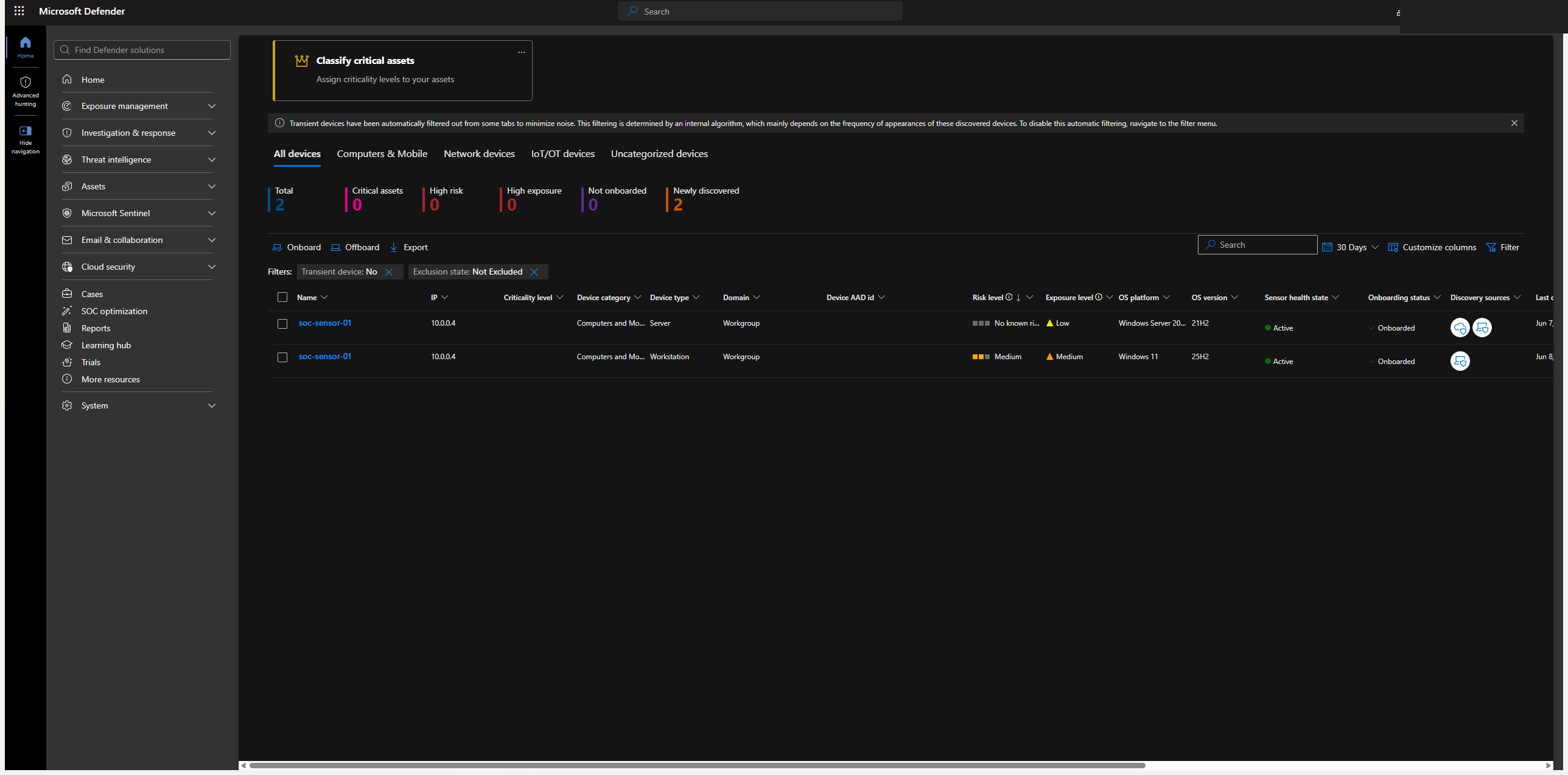Remove the Exclusion state: Not Excluded filter

coord(534,272)
